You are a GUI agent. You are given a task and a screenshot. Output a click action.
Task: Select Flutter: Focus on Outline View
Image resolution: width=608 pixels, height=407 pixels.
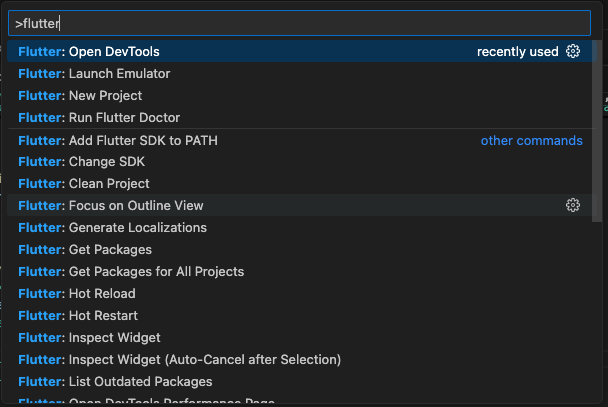pyautogui.click(x=302, y=205)
